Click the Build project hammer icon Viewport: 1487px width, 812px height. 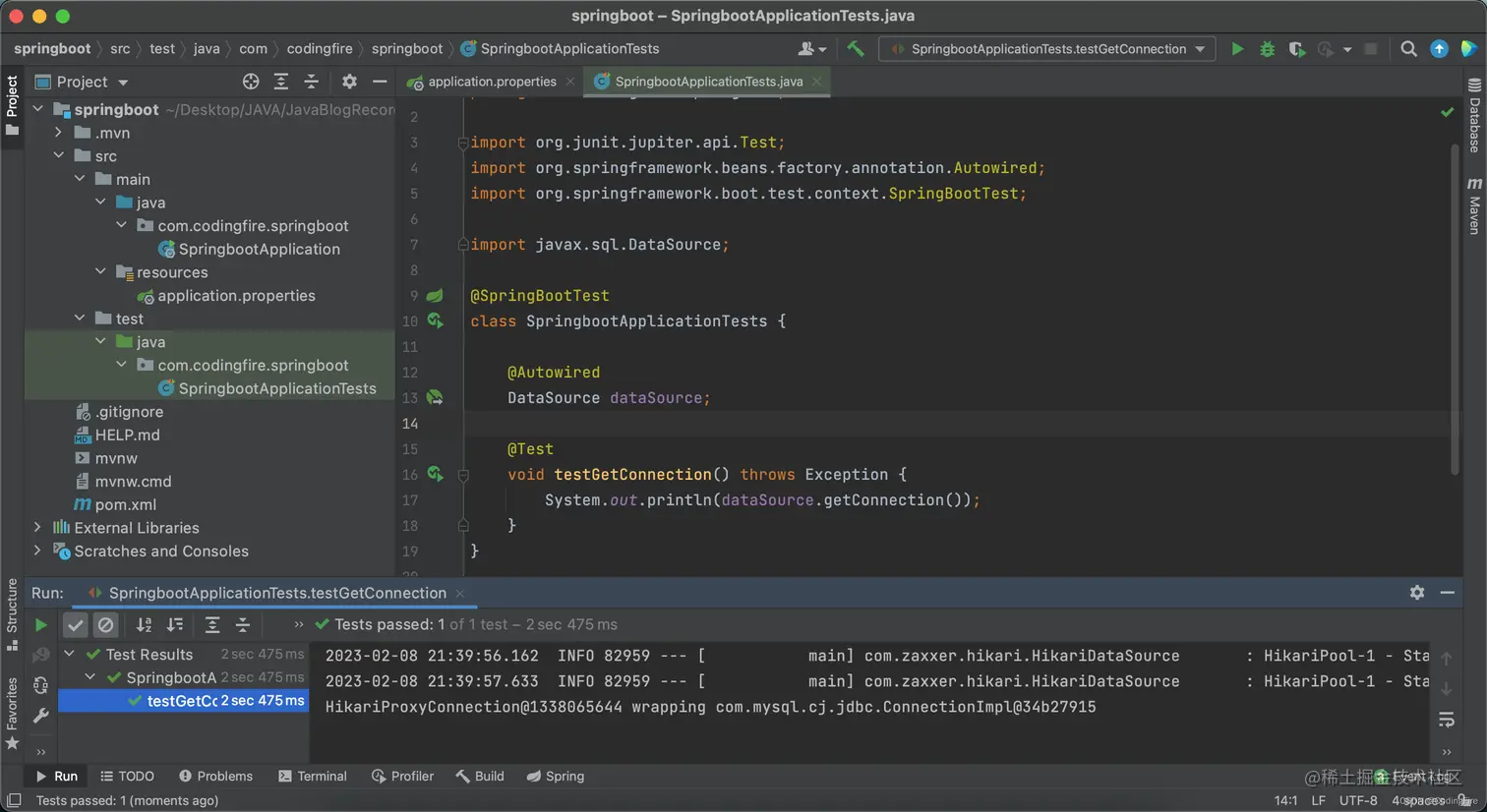pyautogui.click(x=856, y=48)
